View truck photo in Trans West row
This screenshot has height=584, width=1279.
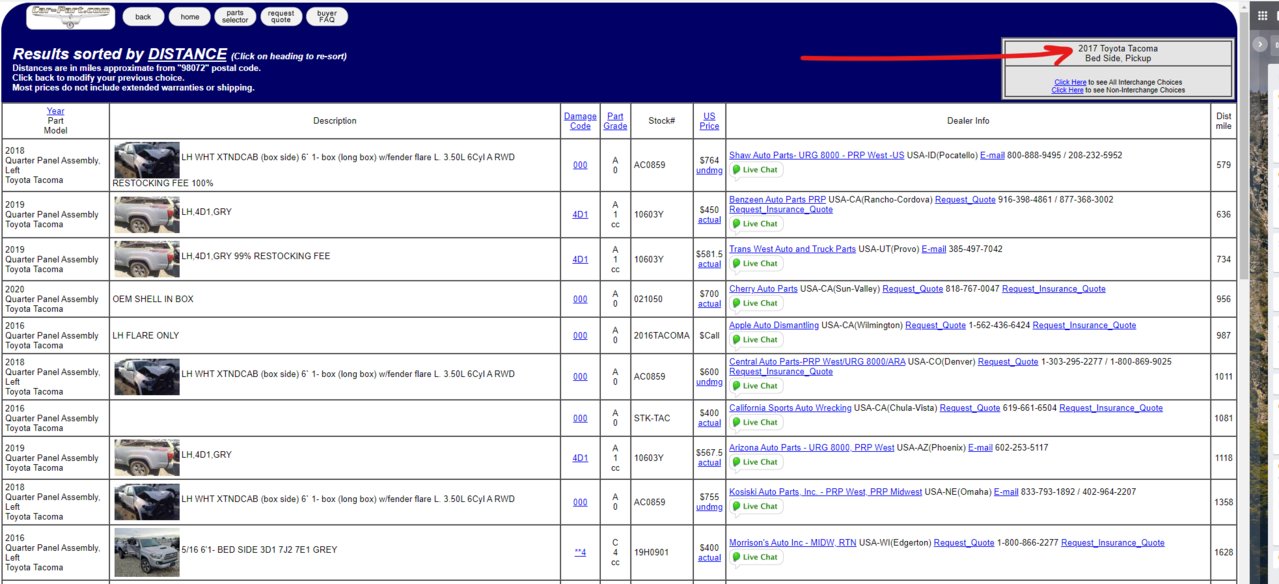coord(146,259)
